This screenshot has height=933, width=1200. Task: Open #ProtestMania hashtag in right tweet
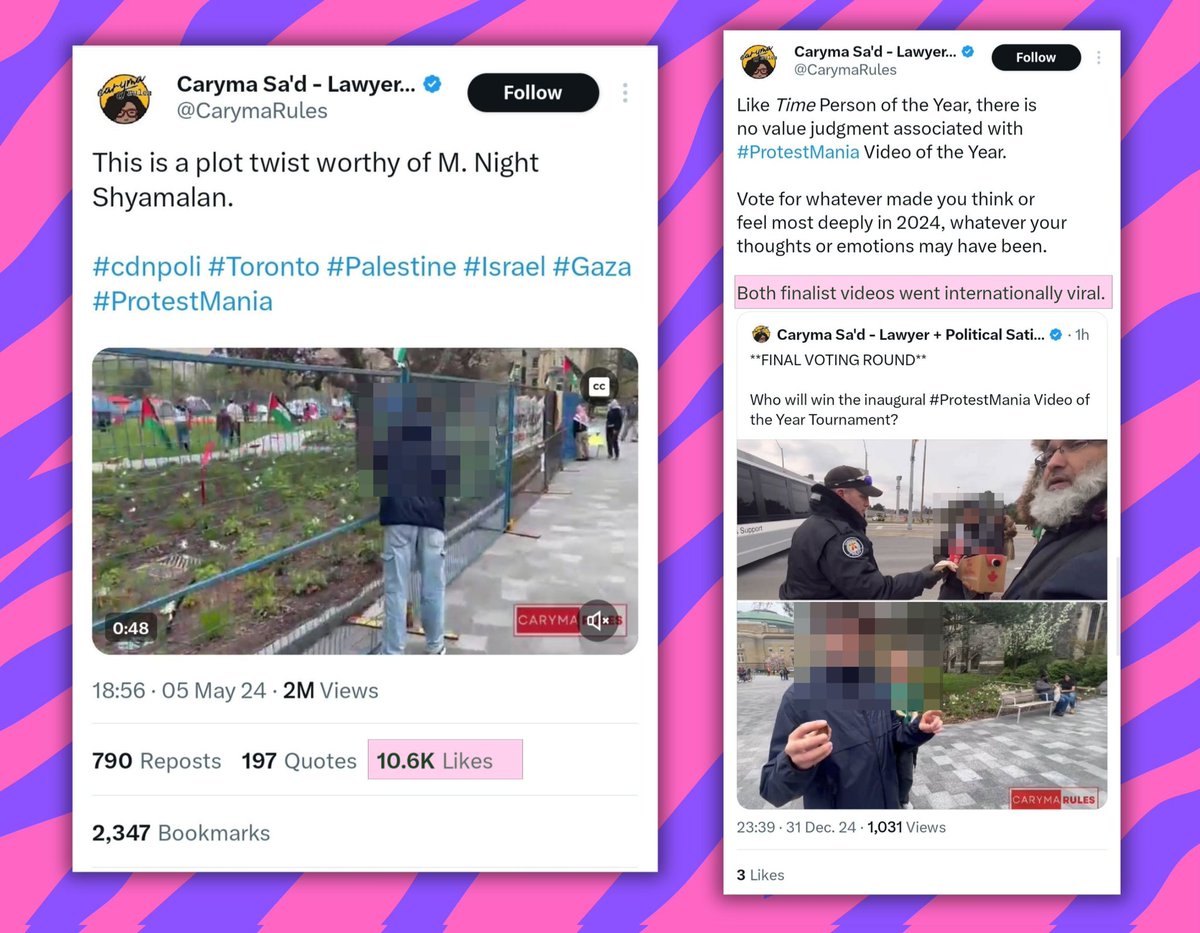point(798,152)
